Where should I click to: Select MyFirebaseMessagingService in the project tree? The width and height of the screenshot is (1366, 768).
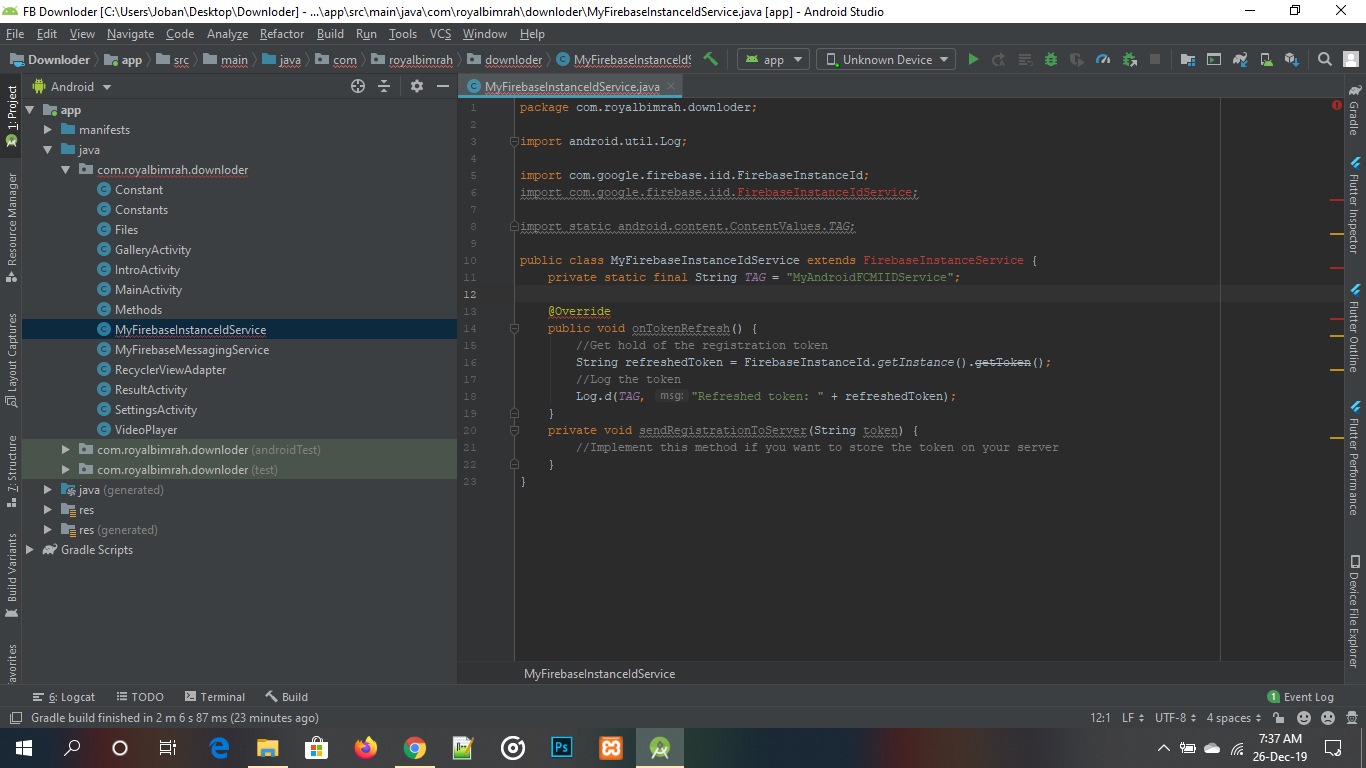click(x=191, y=350)
